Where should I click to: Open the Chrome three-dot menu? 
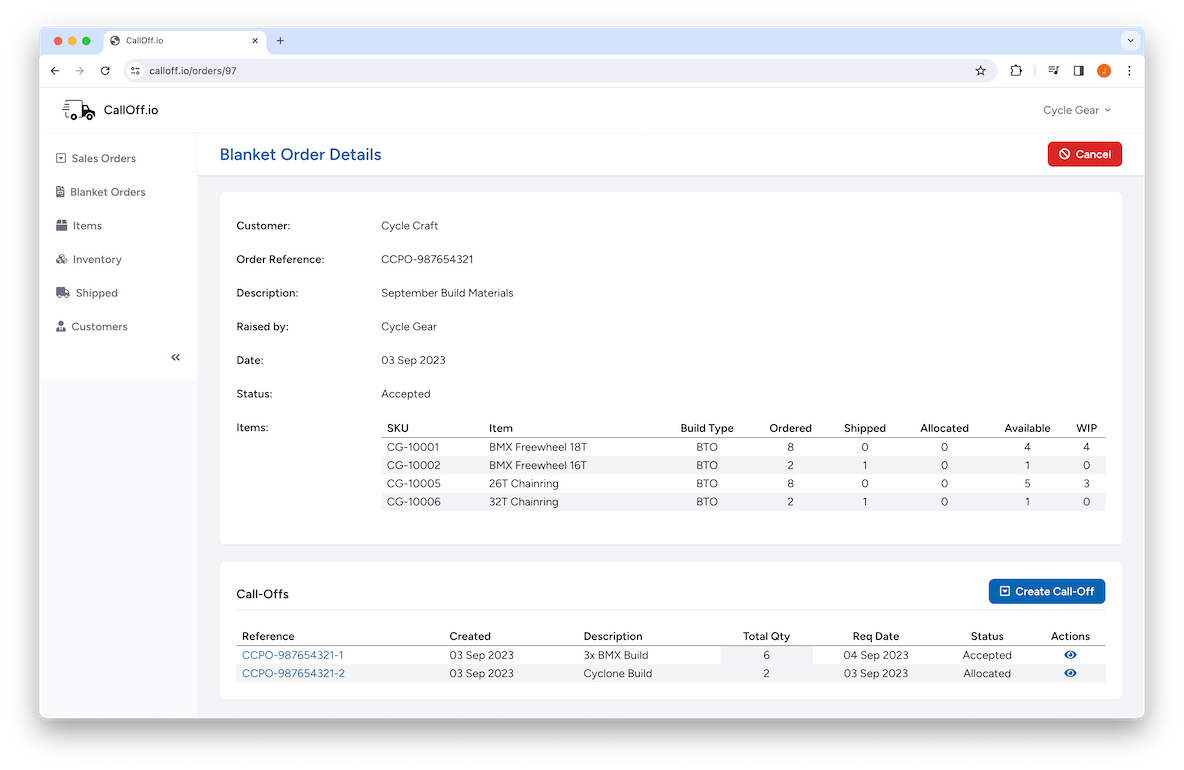(x=1129, y=71)
